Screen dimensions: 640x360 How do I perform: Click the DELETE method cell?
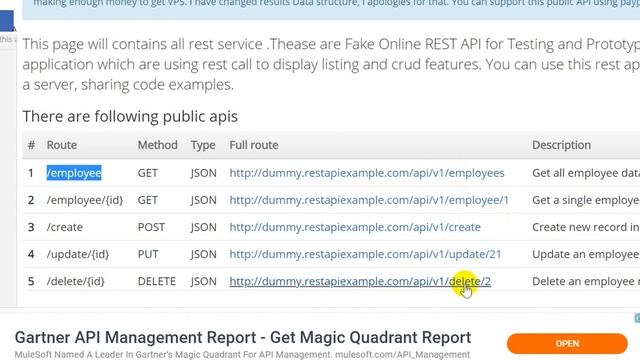point(156,281)
